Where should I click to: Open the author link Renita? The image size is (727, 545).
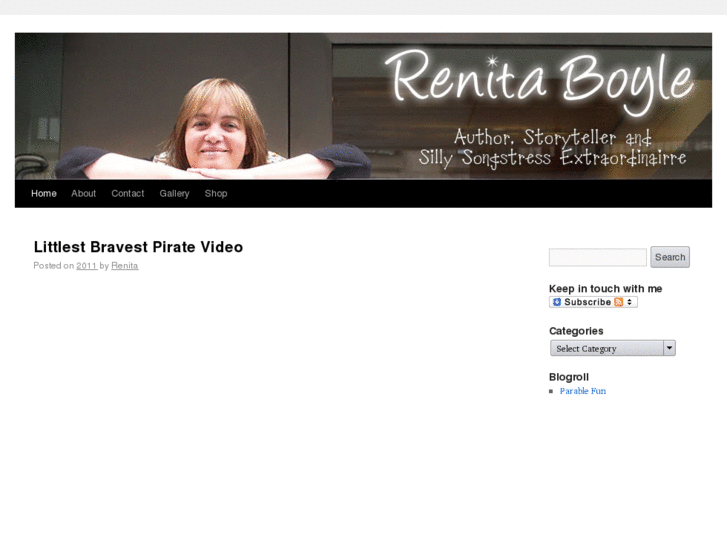click(125, 266)
